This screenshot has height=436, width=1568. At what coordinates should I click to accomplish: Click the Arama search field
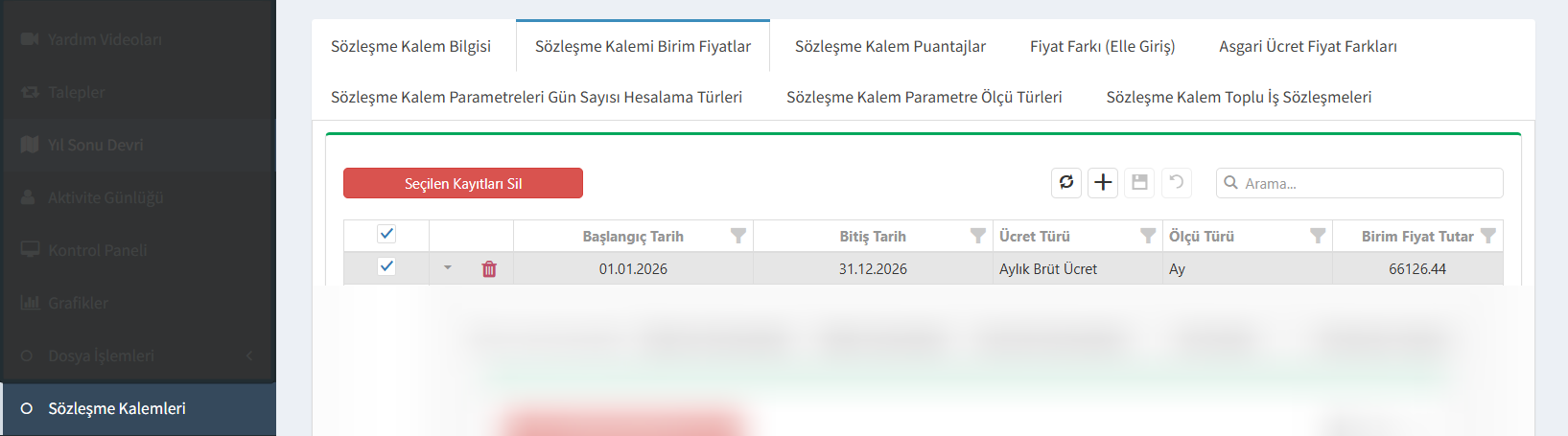(1369, 183)
